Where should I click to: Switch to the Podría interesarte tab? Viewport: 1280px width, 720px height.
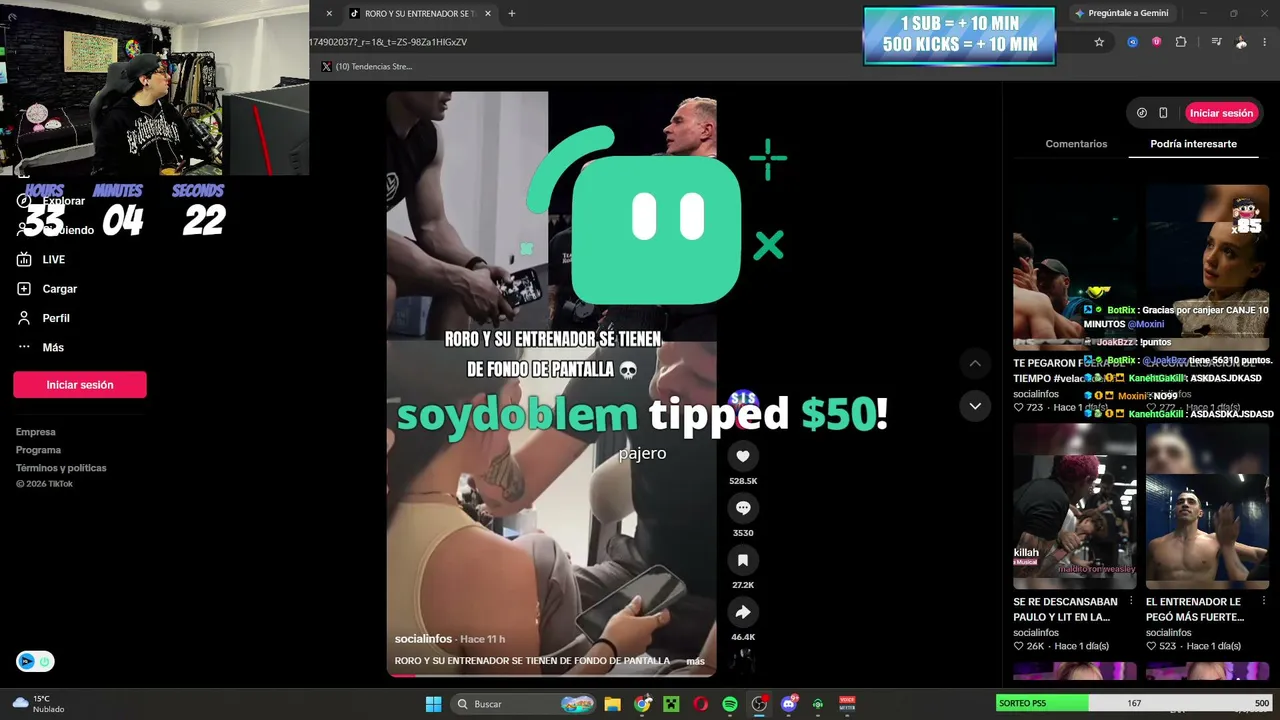[x=1193, y=144]
